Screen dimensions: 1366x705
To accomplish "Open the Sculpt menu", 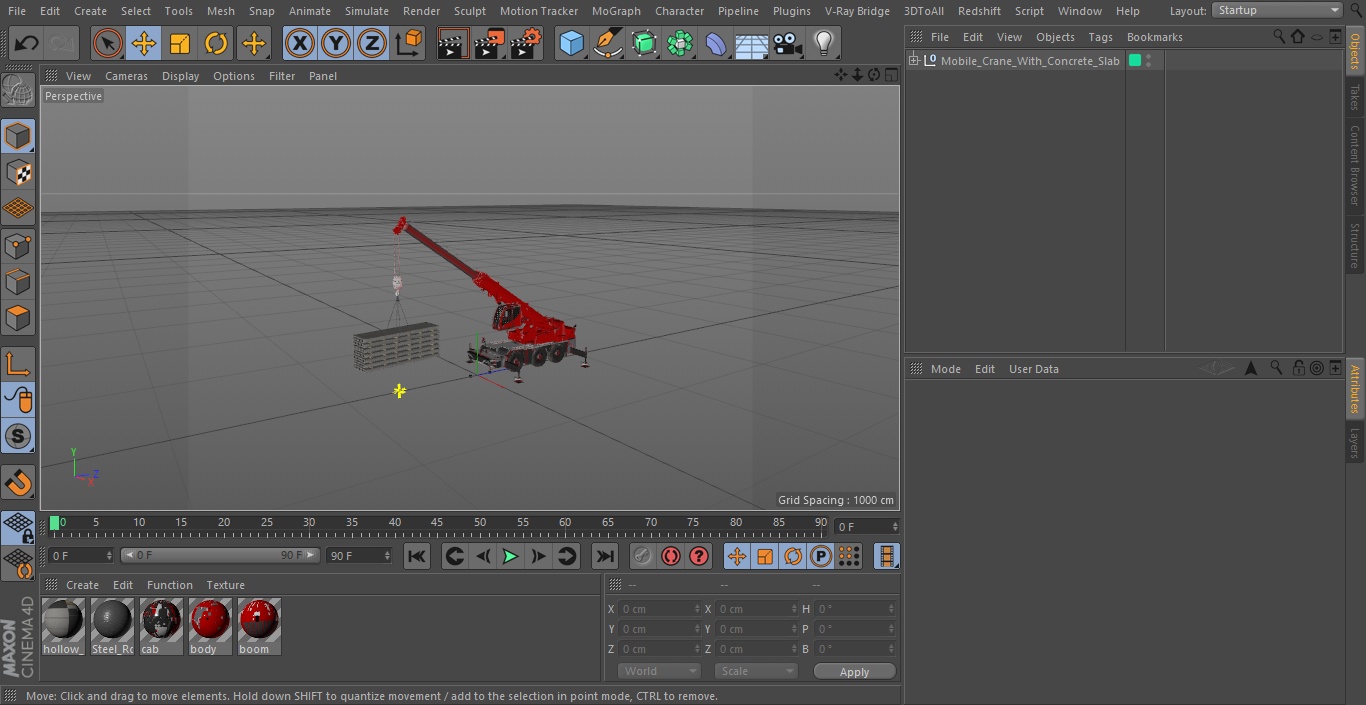I will tap(469, 11).
